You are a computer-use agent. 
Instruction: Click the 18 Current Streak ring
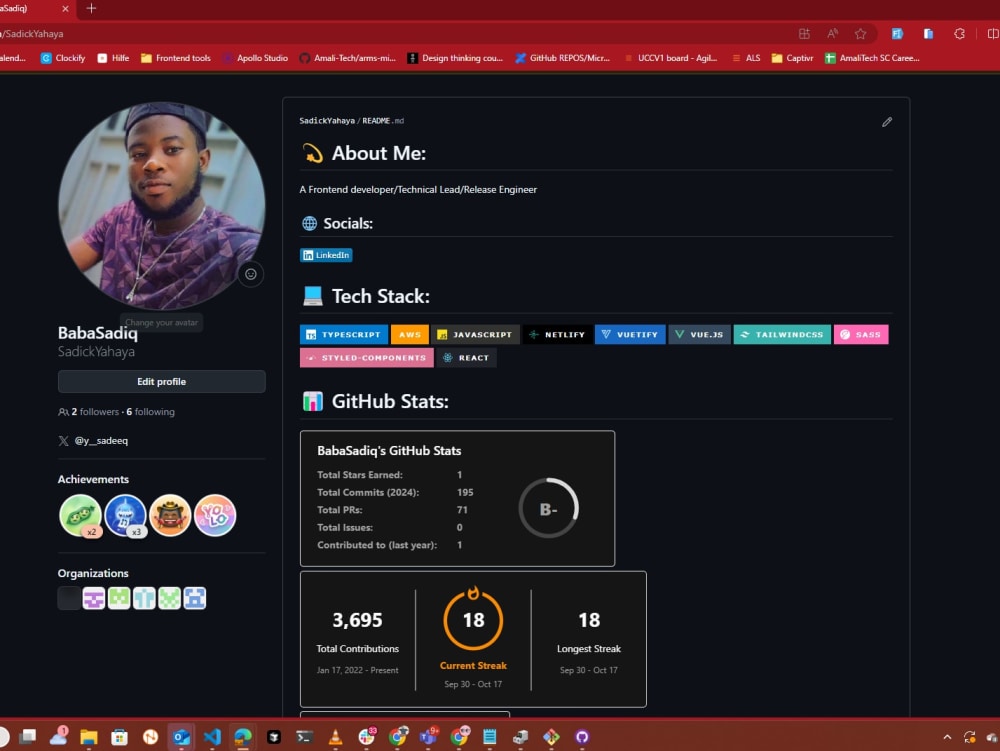pos(473,620)
